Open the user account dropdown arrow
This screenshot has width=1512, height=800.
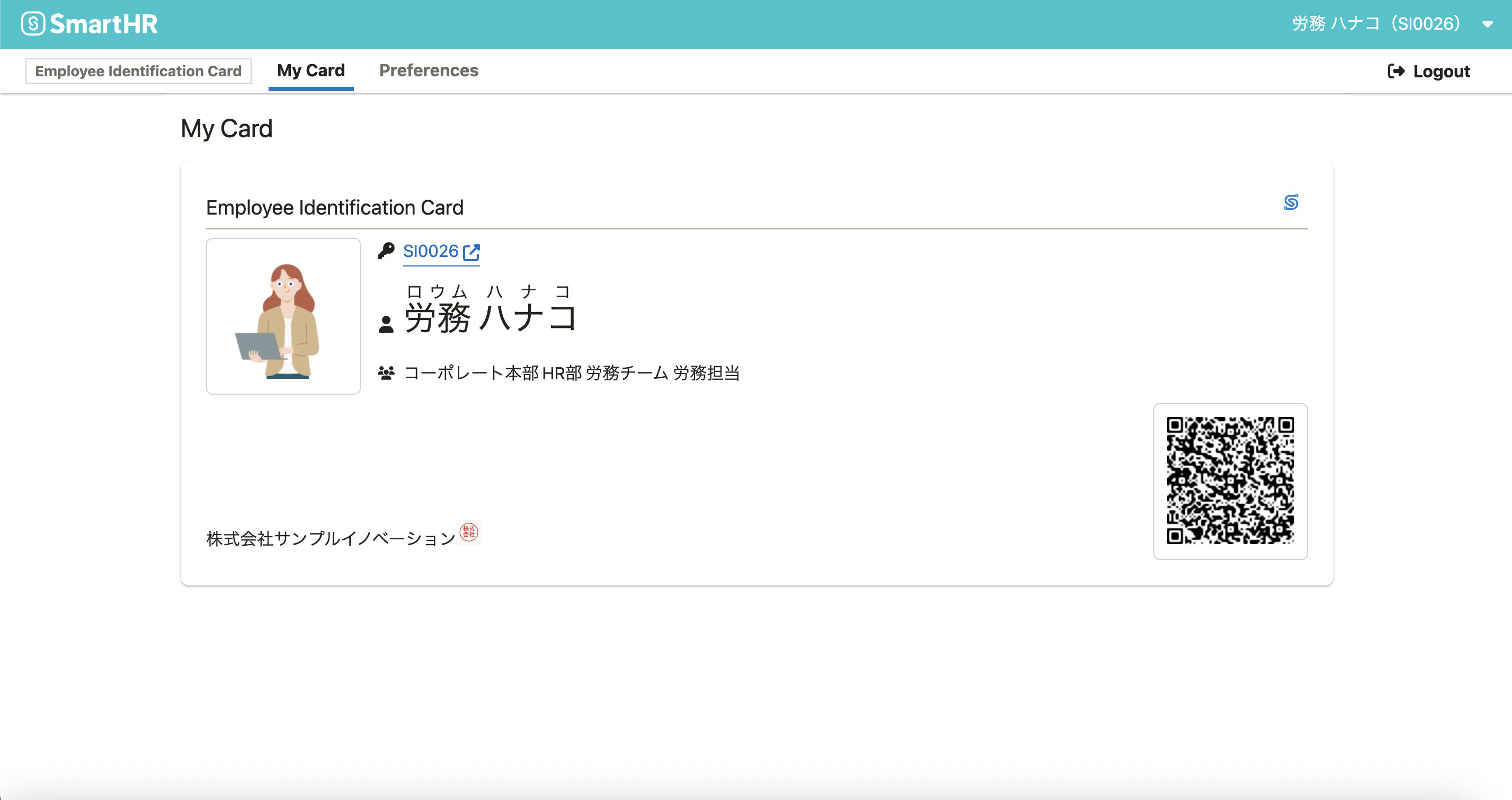(1487, 25)
